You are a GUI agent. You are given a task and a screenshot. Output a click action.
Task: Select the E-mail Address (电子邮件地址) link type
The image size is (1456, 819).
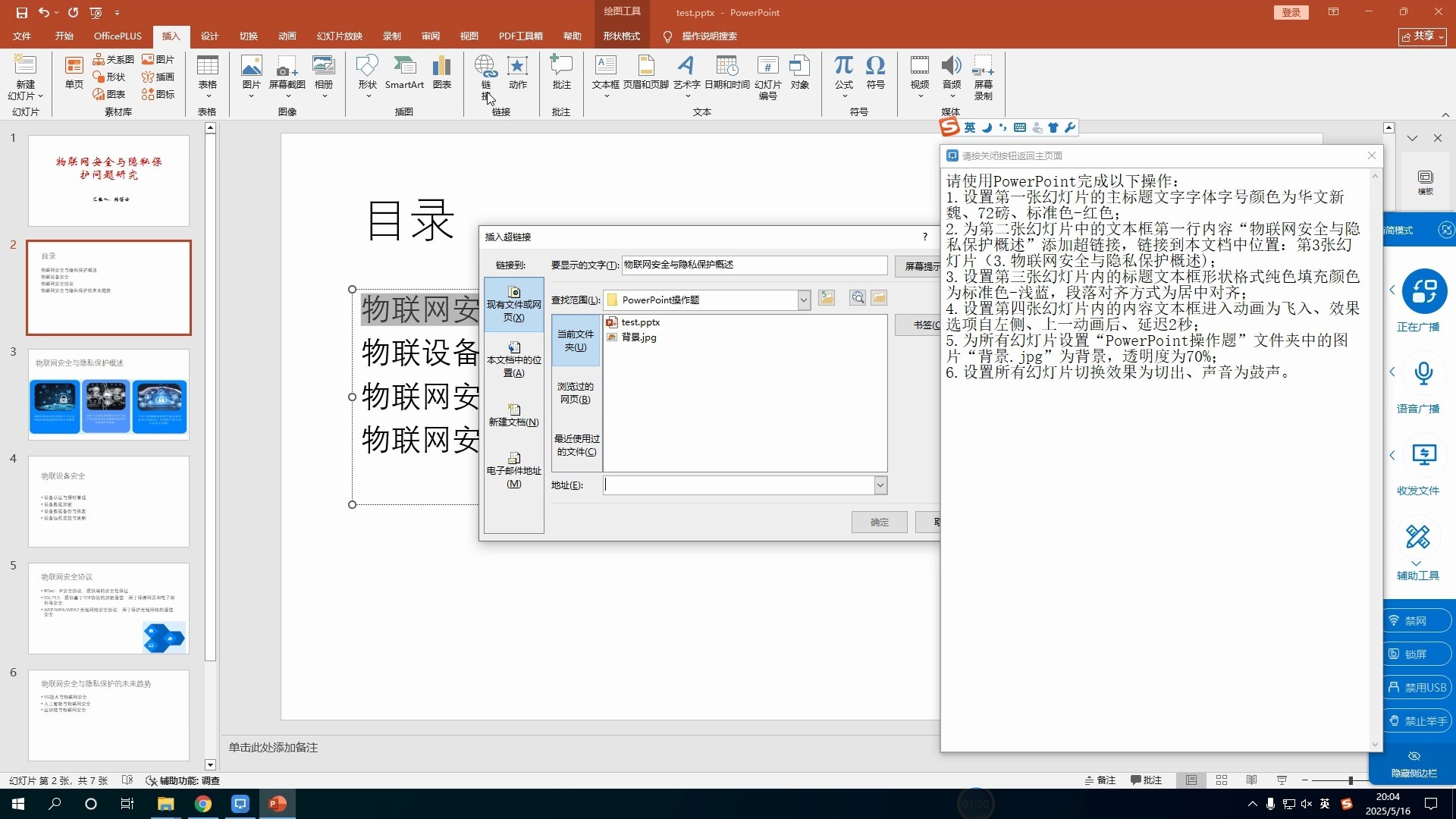pos(514,470)
